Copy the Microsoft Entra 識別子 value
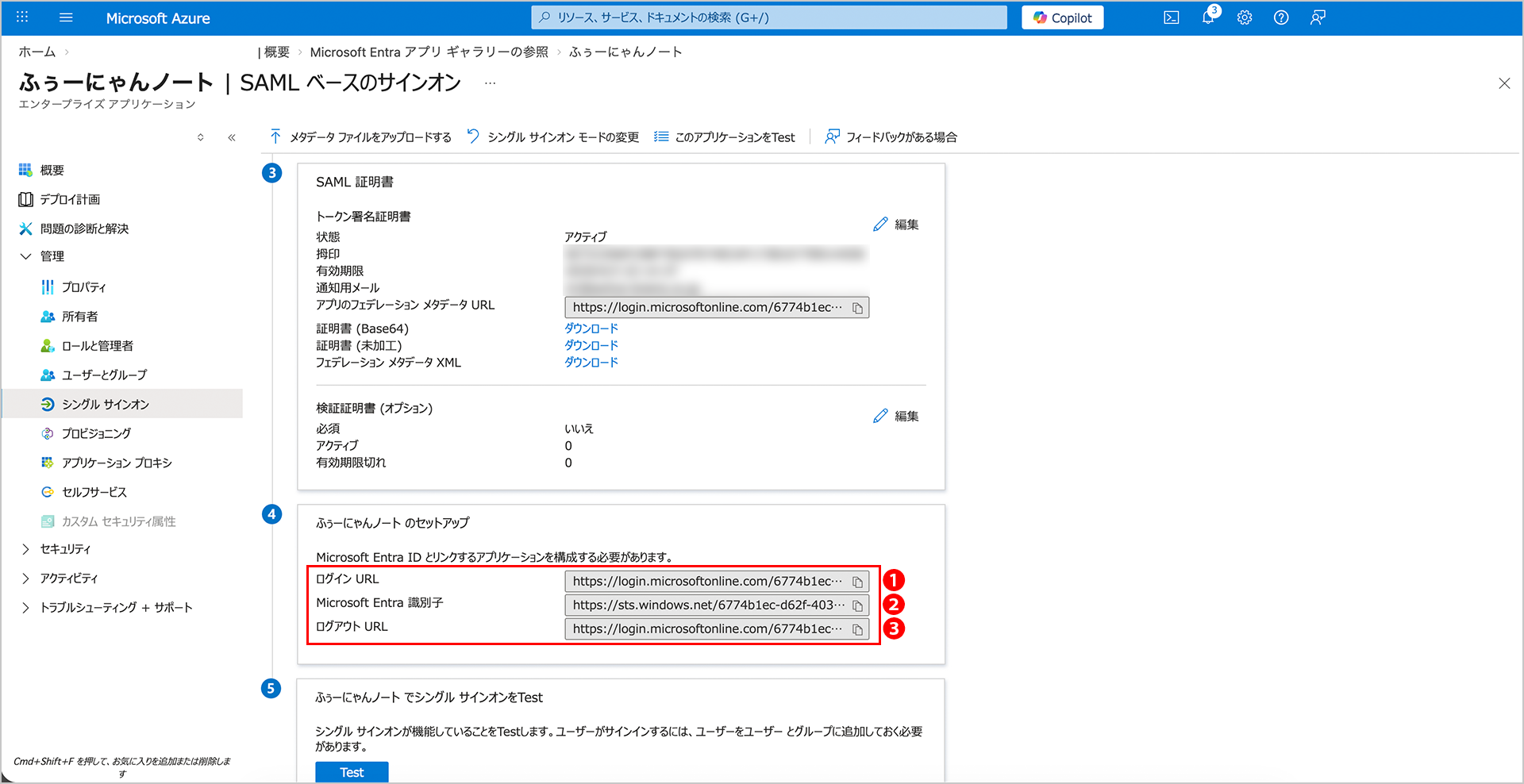Viewport: 1524px width, 784px height. click(857, 605)
